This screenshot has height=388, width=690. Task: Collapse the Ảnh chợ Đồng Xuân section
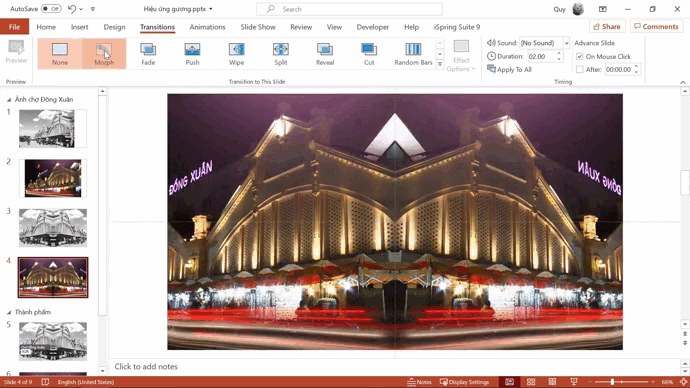coord(9,100)
